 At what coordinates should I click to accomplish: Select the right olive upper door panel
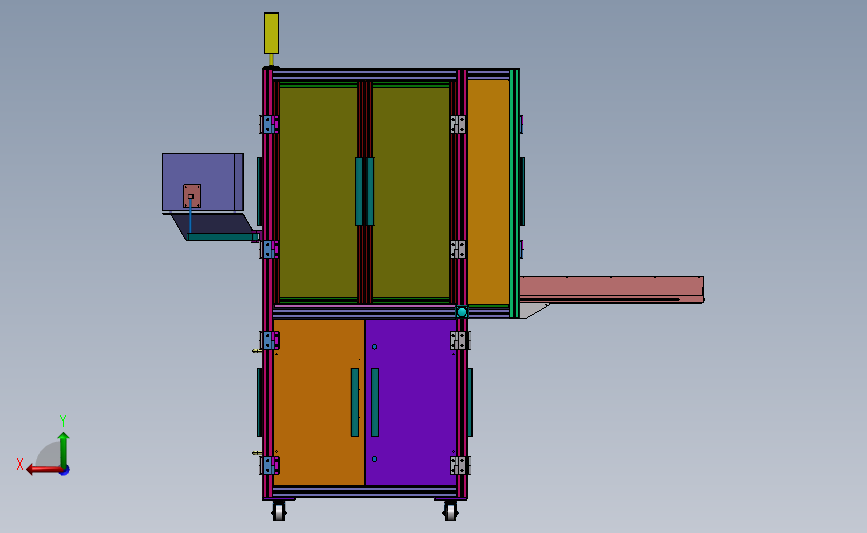(x=411, y=192)
